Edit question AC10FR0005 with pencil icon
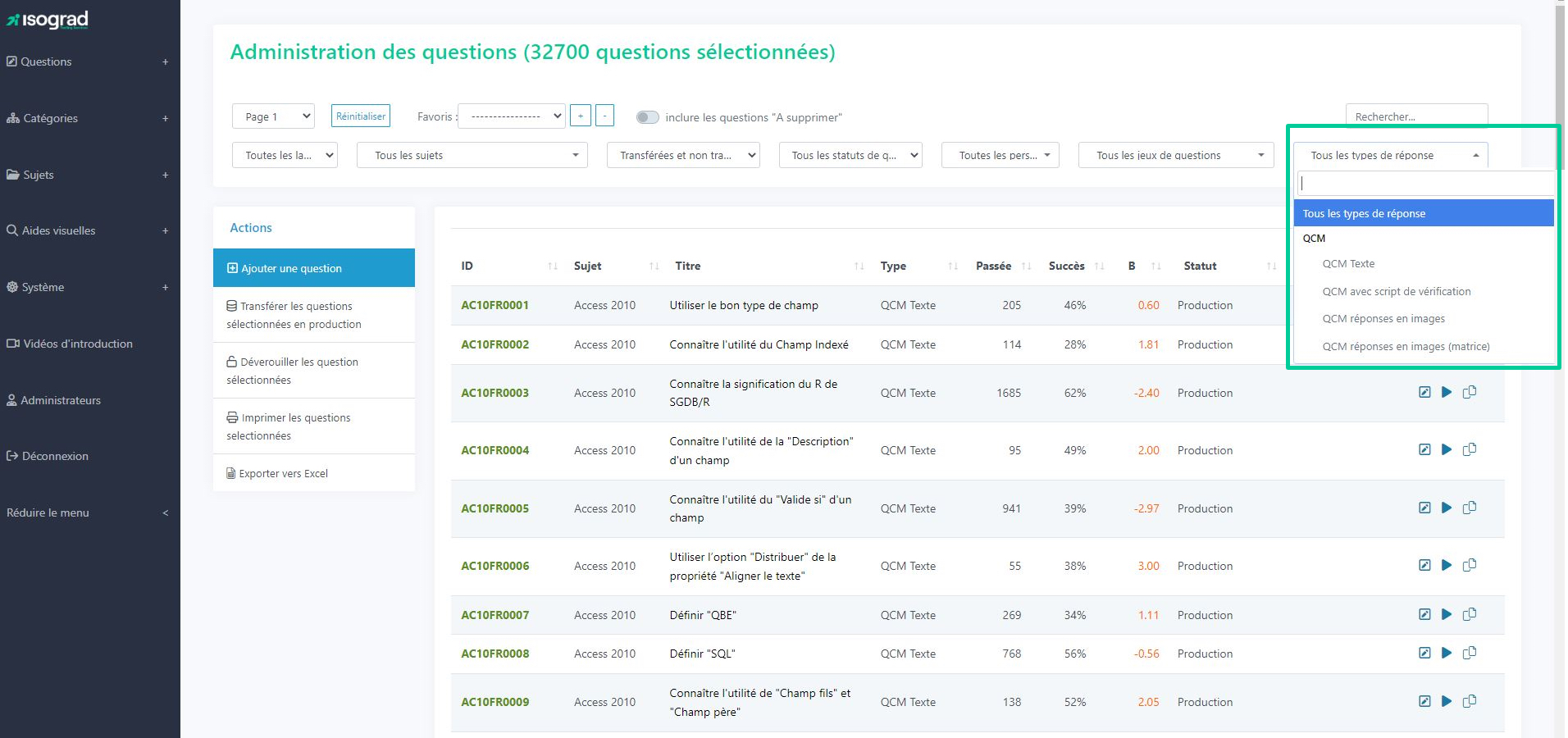The height and width of the screenshot is (738, 1568). (x=1424, y=508)
